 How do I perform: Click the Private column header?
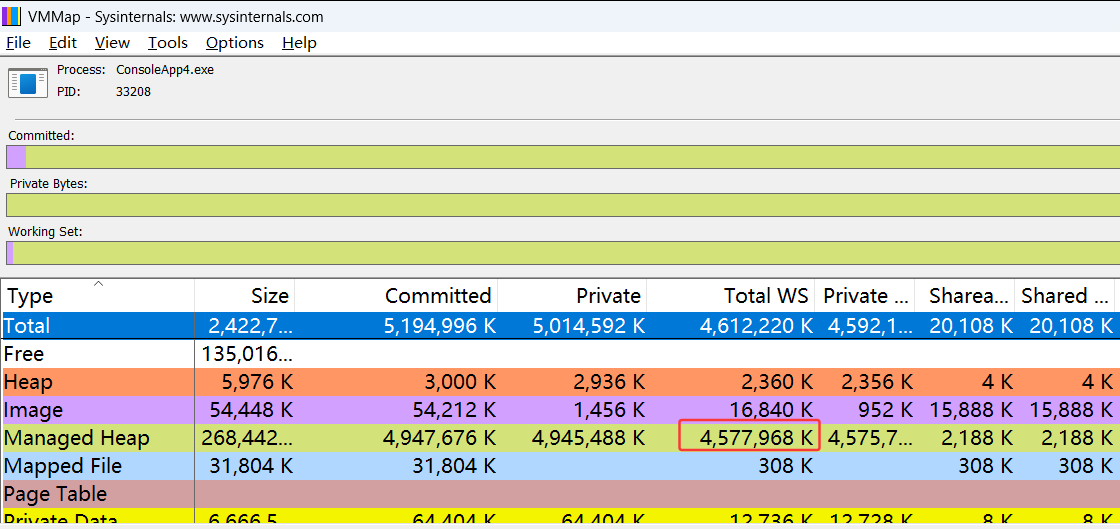coord(608,296)
